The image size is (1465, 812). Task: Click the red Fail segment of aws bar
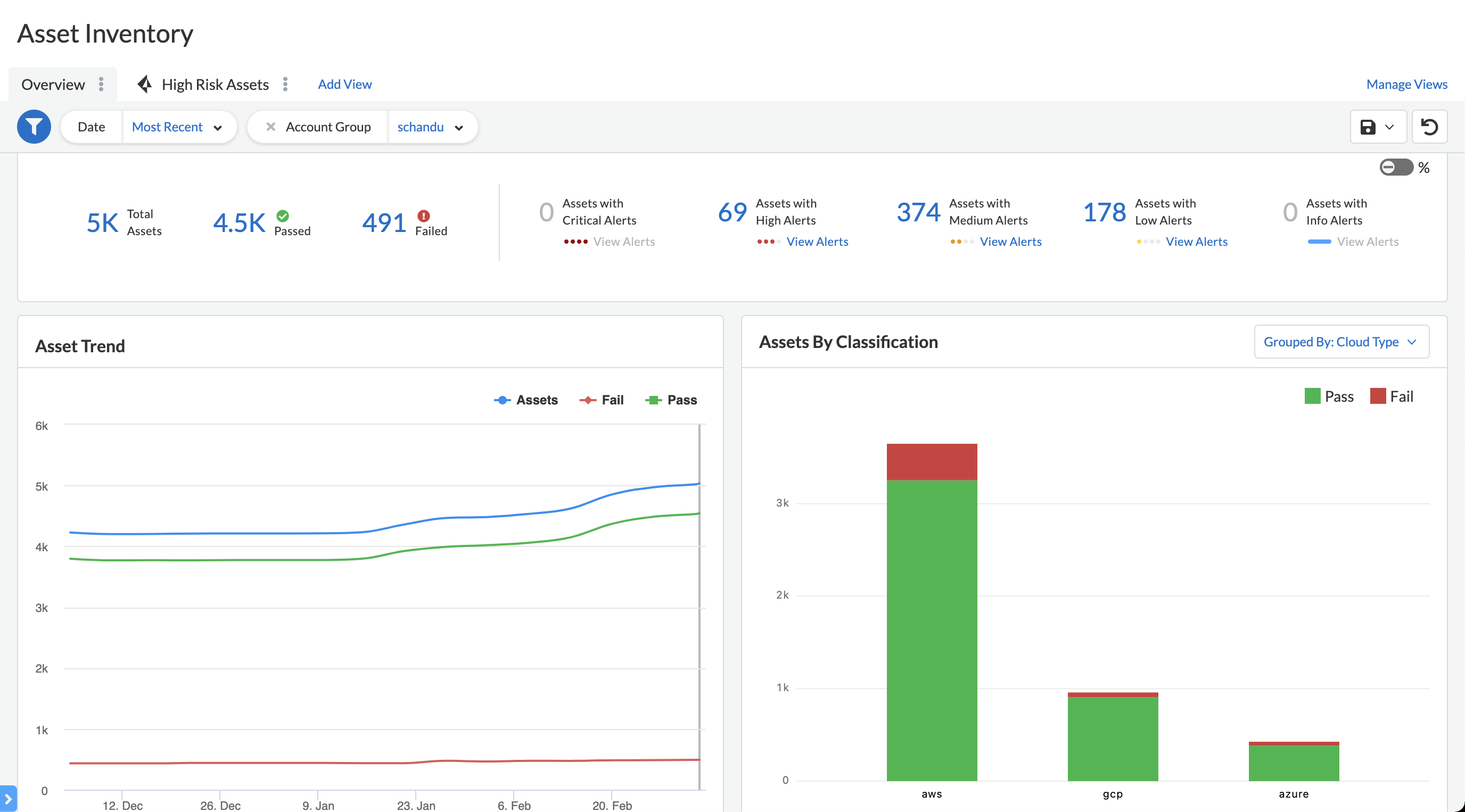[932, 462]
